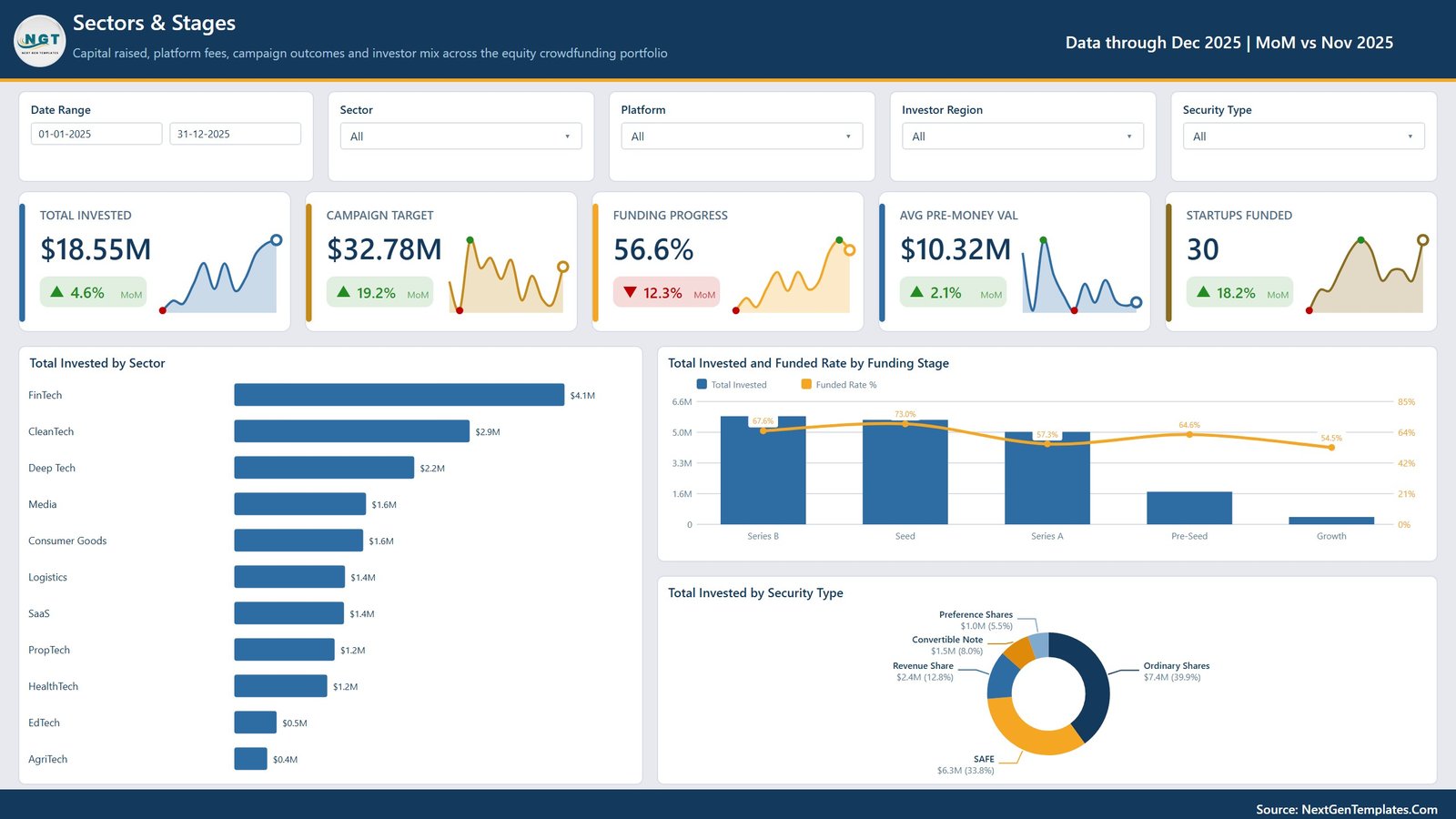Open the Investor Region dropdown
Screen dimensions: 1456x819
(x=1023, y=136)
